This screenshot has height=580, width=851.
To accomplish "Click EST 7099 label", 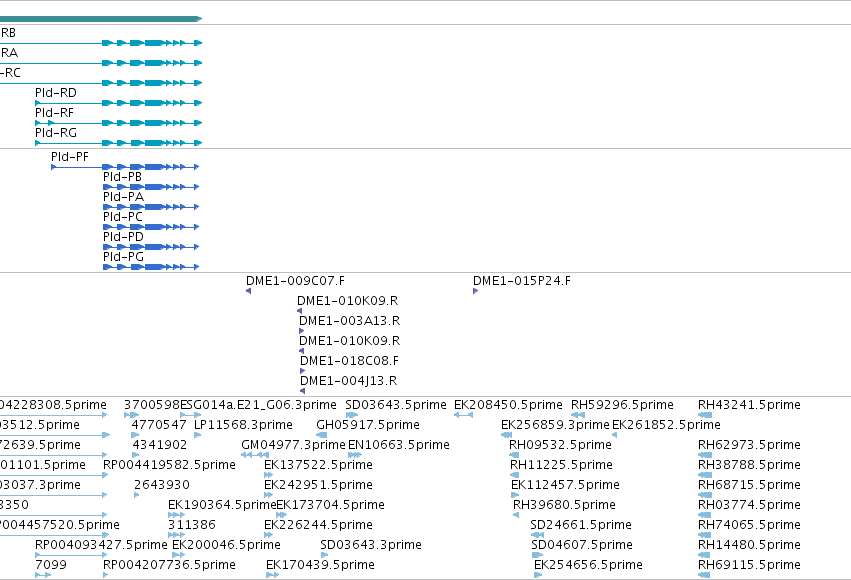I will (51, 565).
